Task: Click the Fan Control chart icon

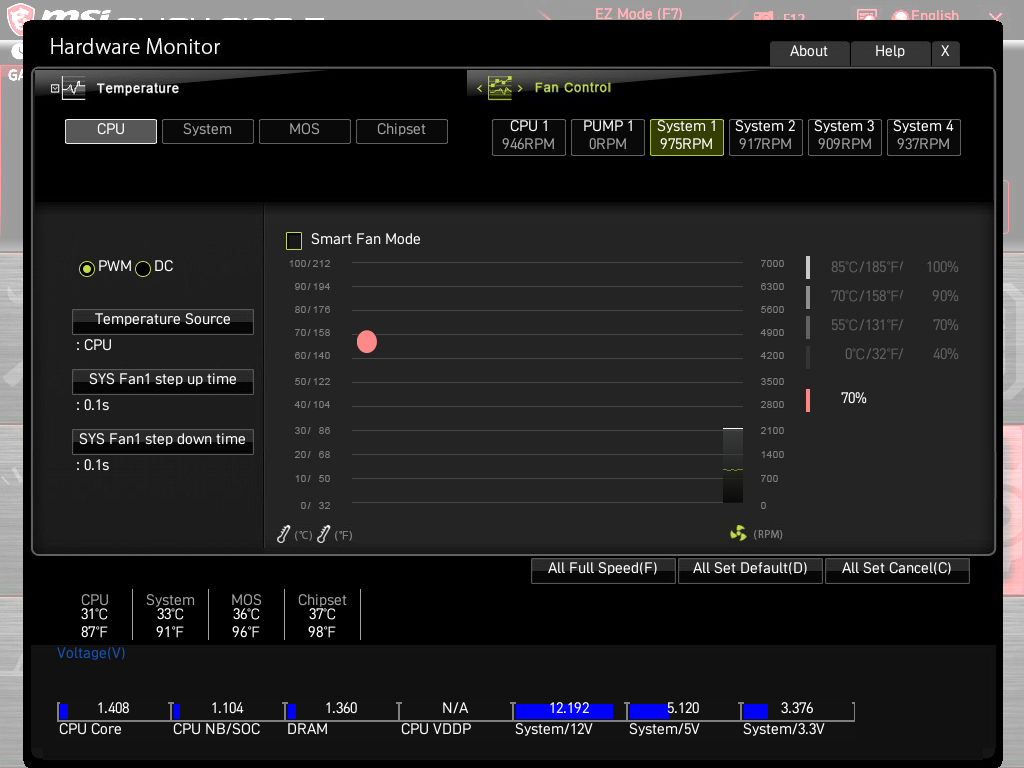Action: tap(500, 88)
